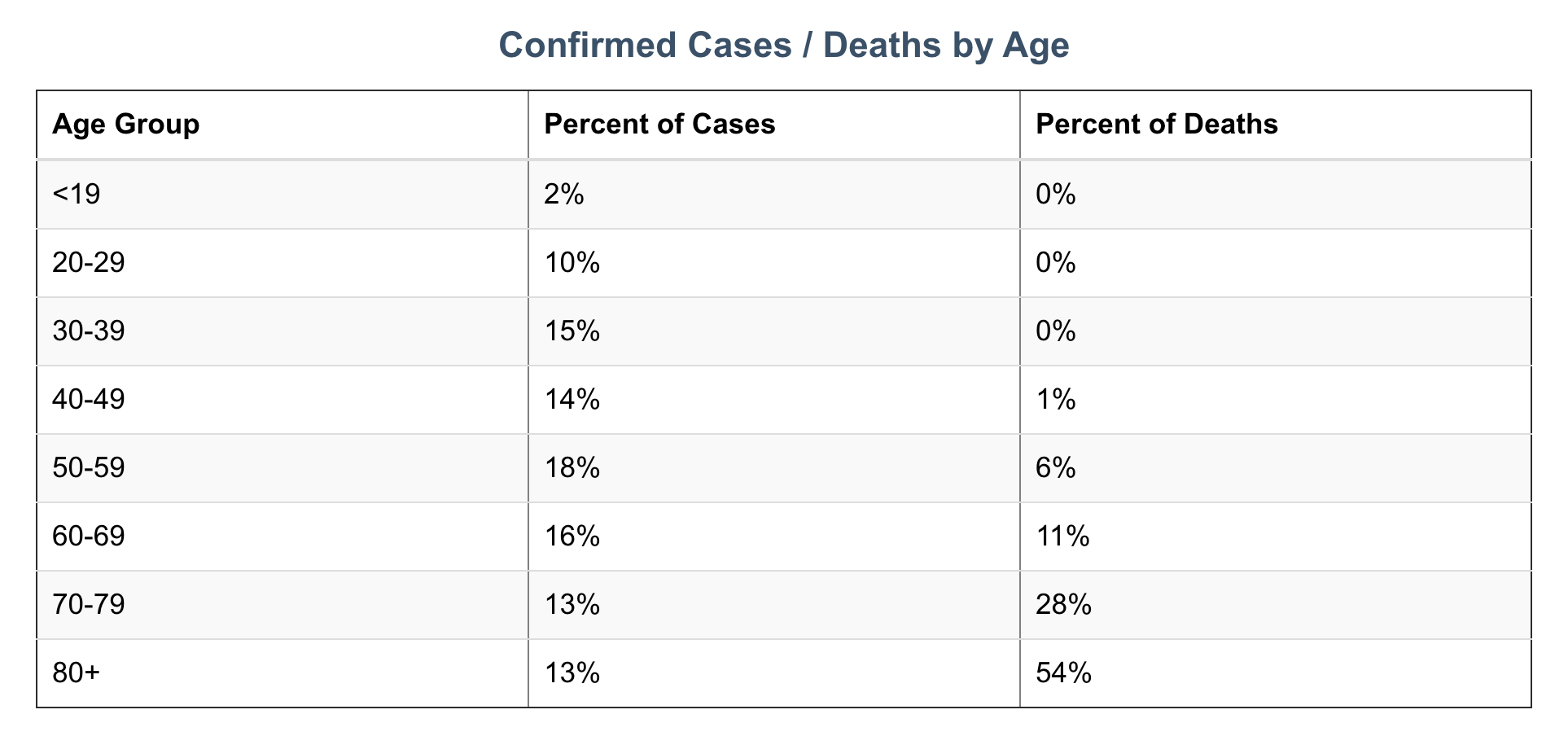1568x736 pixels.
Task: Click the 60-69 age group row label
Action: (x=89, y=536)
